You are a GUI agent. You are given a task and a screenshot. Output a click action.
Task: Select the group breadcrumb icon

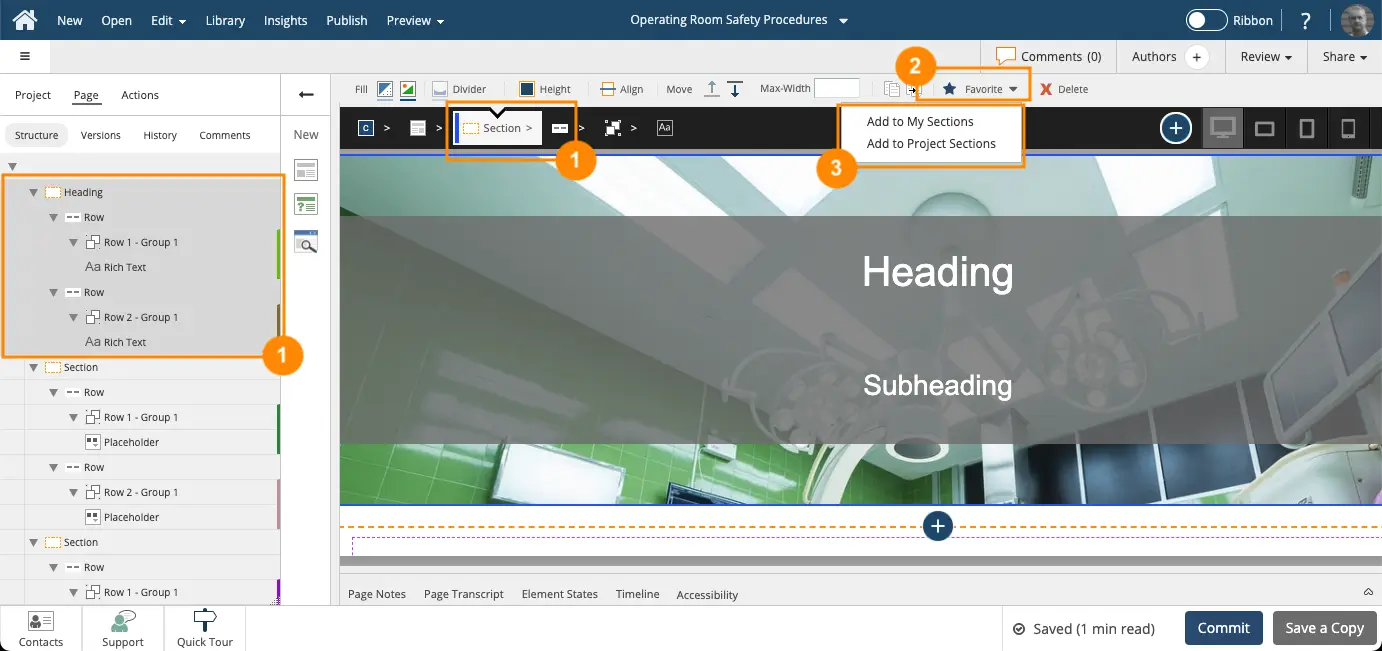point(613,128)
